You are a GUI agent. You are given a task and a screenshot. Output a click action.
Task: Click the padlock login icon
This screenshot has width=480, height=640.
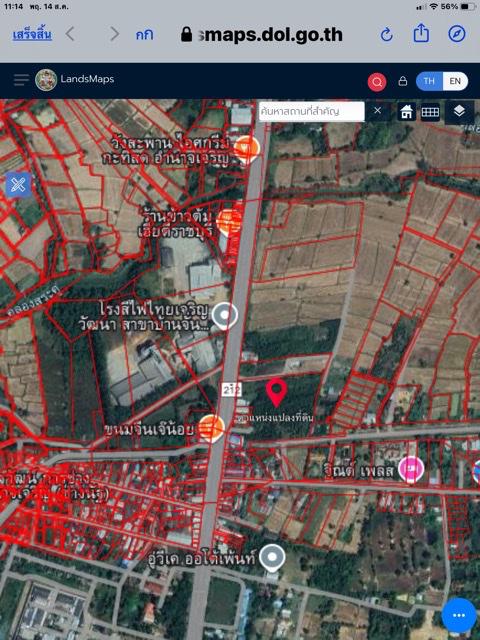402,81
